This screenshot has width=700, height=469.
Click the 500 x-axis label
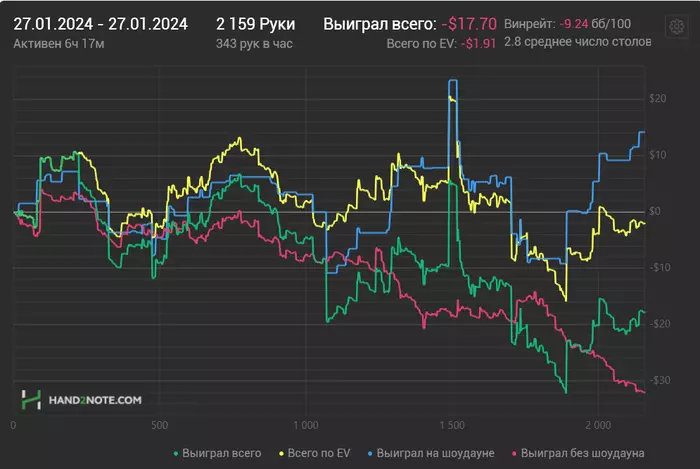pos(159,425)
